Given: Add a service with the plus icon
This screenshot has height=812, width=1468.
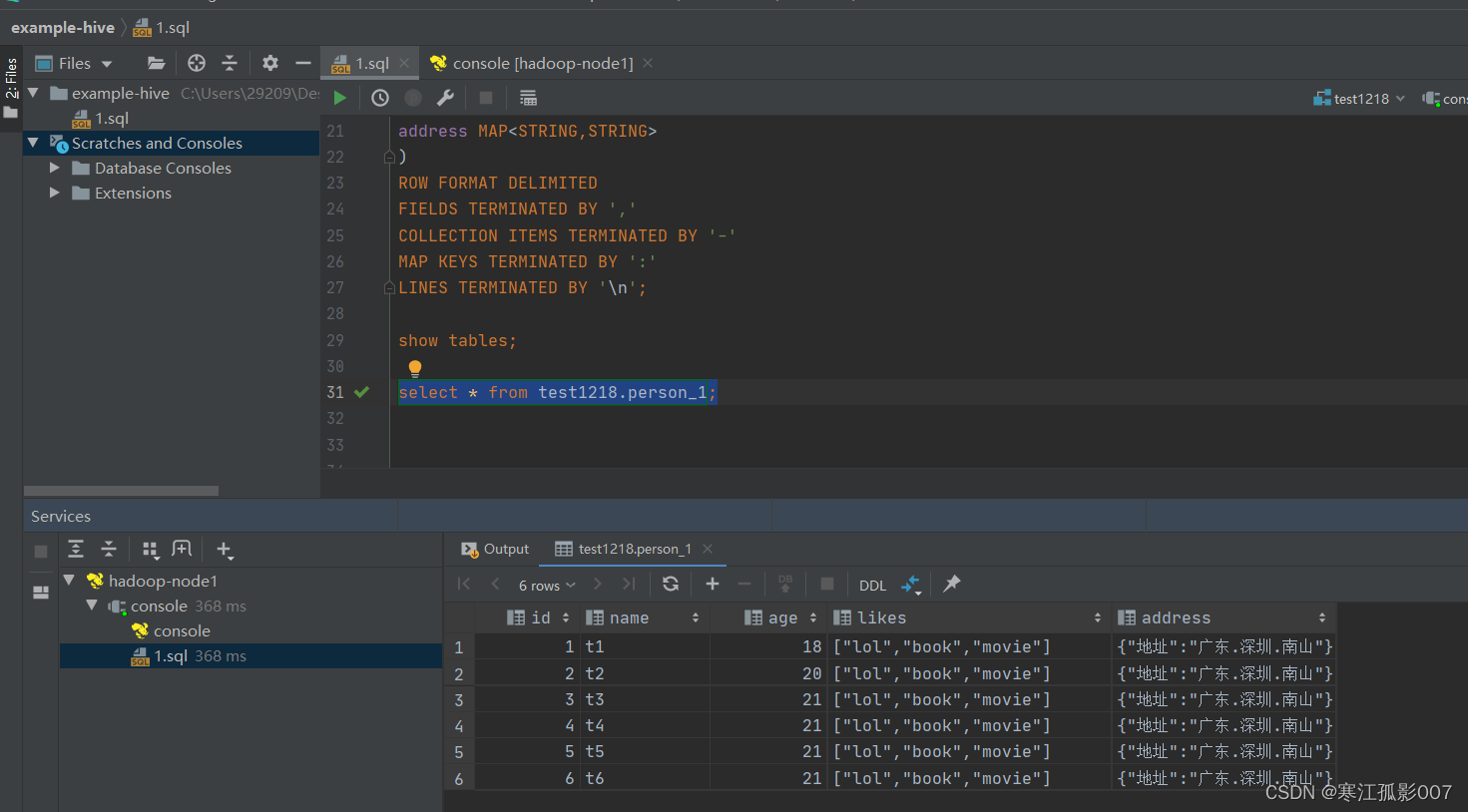Looking at the screenshot, I should (x=225, y=550).
